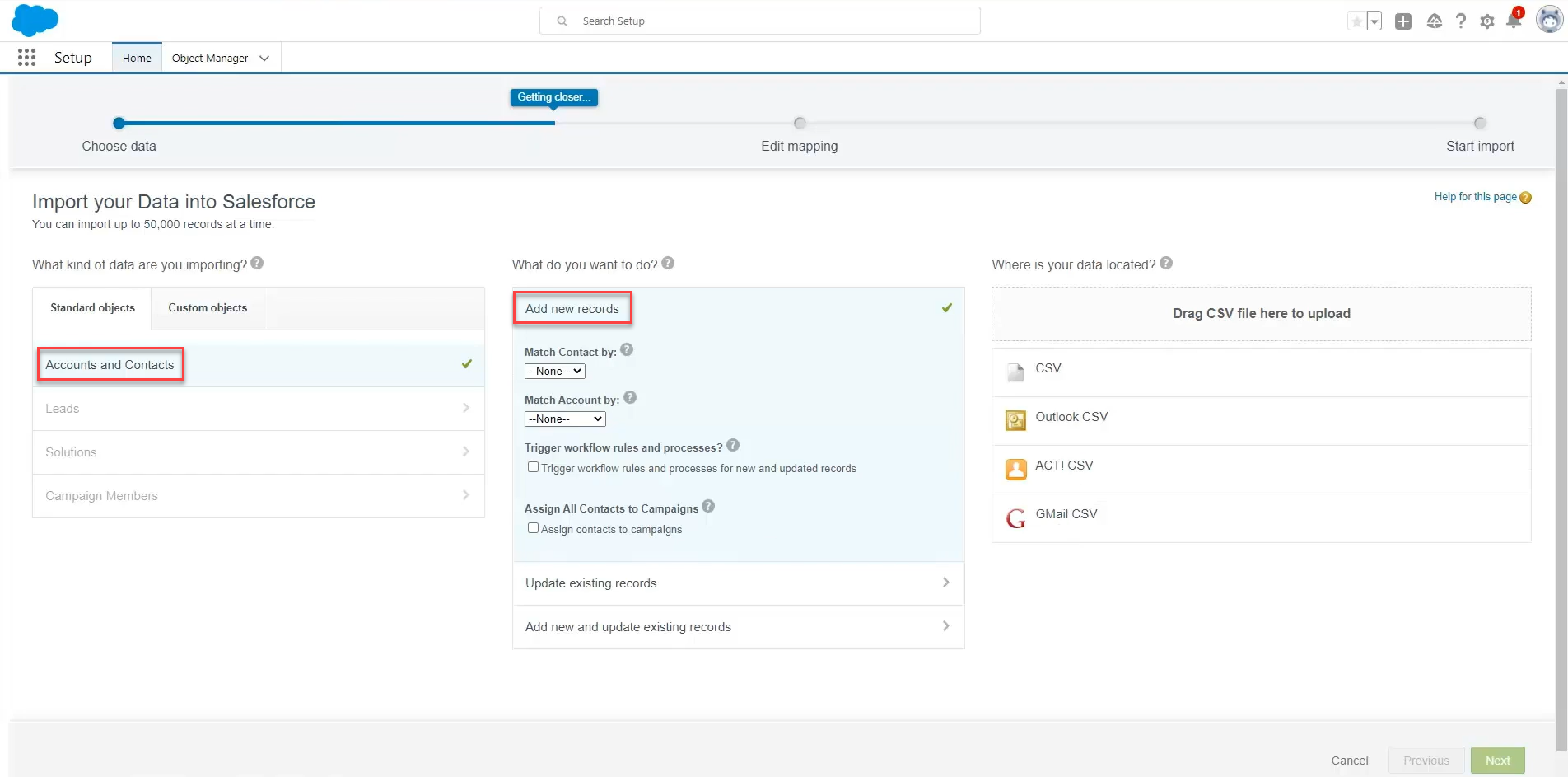Click help icon beside data location question
This screenshot has height=777, width=1568.
[x=1166, y=264]
